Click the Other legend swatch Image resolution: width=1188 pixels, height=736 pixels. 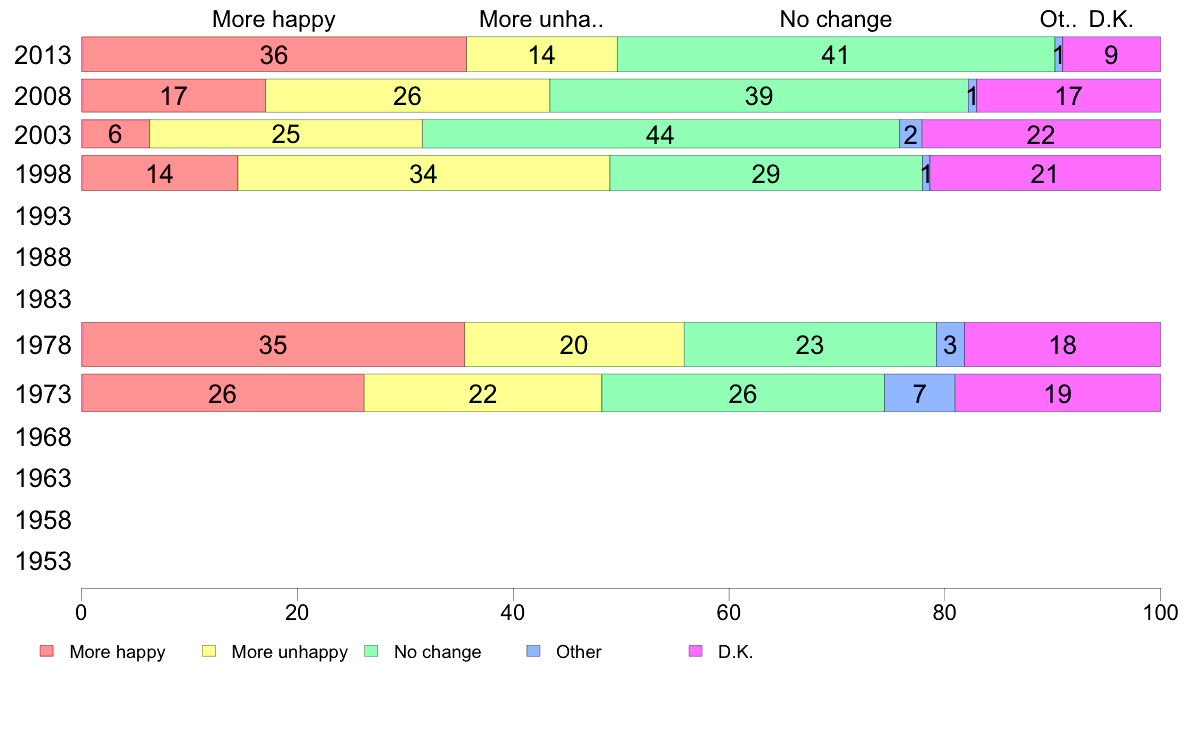pos(533,652)
